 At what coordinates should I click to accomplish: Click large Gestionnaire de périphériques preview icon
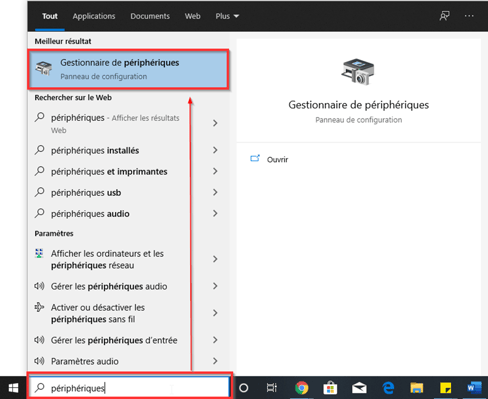click(x=358, y=71)
